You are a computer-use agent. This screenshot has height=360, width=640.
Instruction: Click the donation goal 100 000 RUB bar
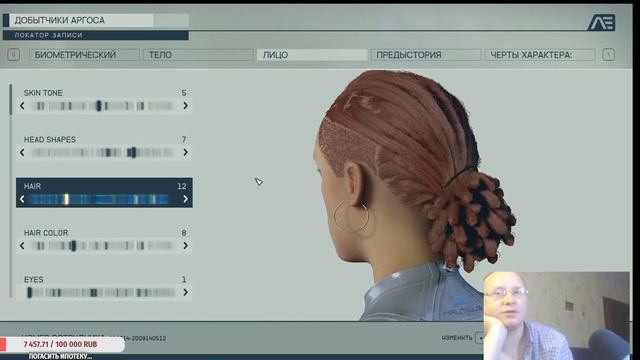(62, 344)
